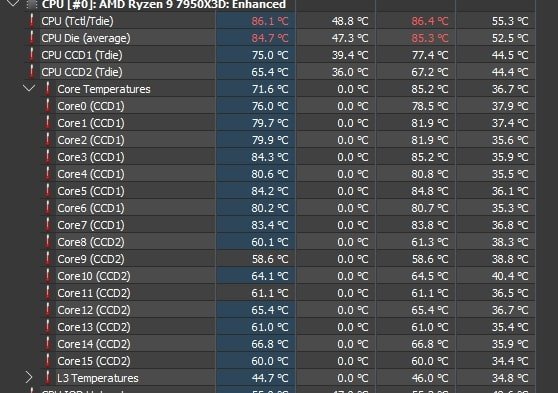Image resolution: width=558 pixels, height=393 pixels.
Task: Select the Core5 (CCD1) label
Action: (91, 191)
